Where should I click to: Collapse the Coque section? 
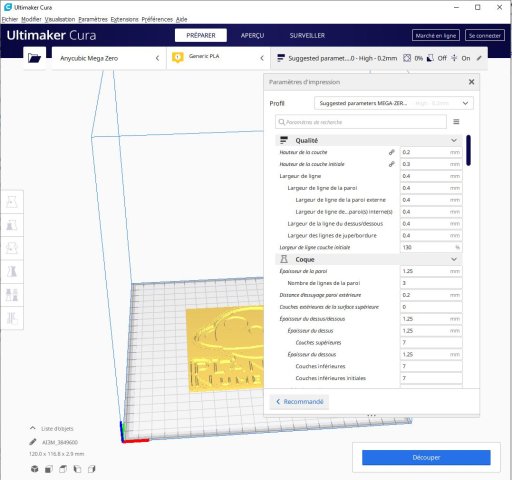(x=454, y=259)
